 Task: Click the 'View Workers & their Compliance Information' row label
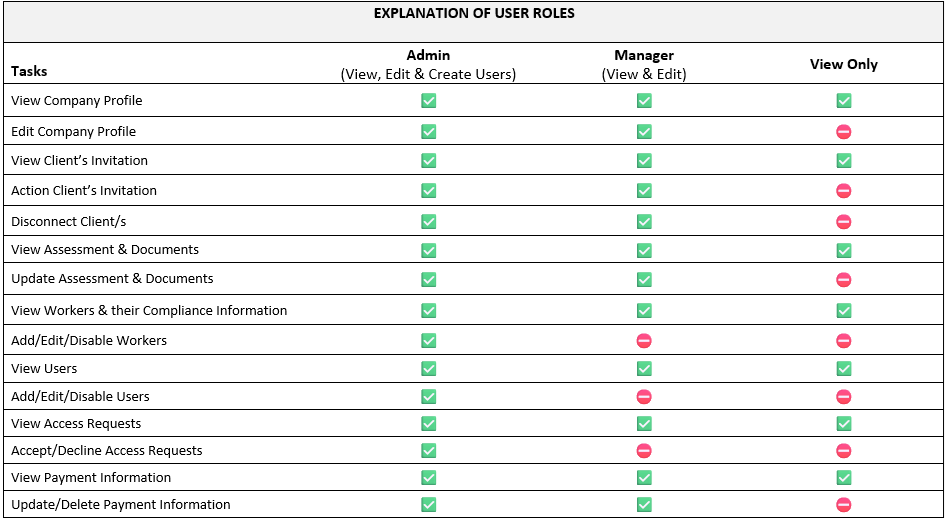point(149,311)
